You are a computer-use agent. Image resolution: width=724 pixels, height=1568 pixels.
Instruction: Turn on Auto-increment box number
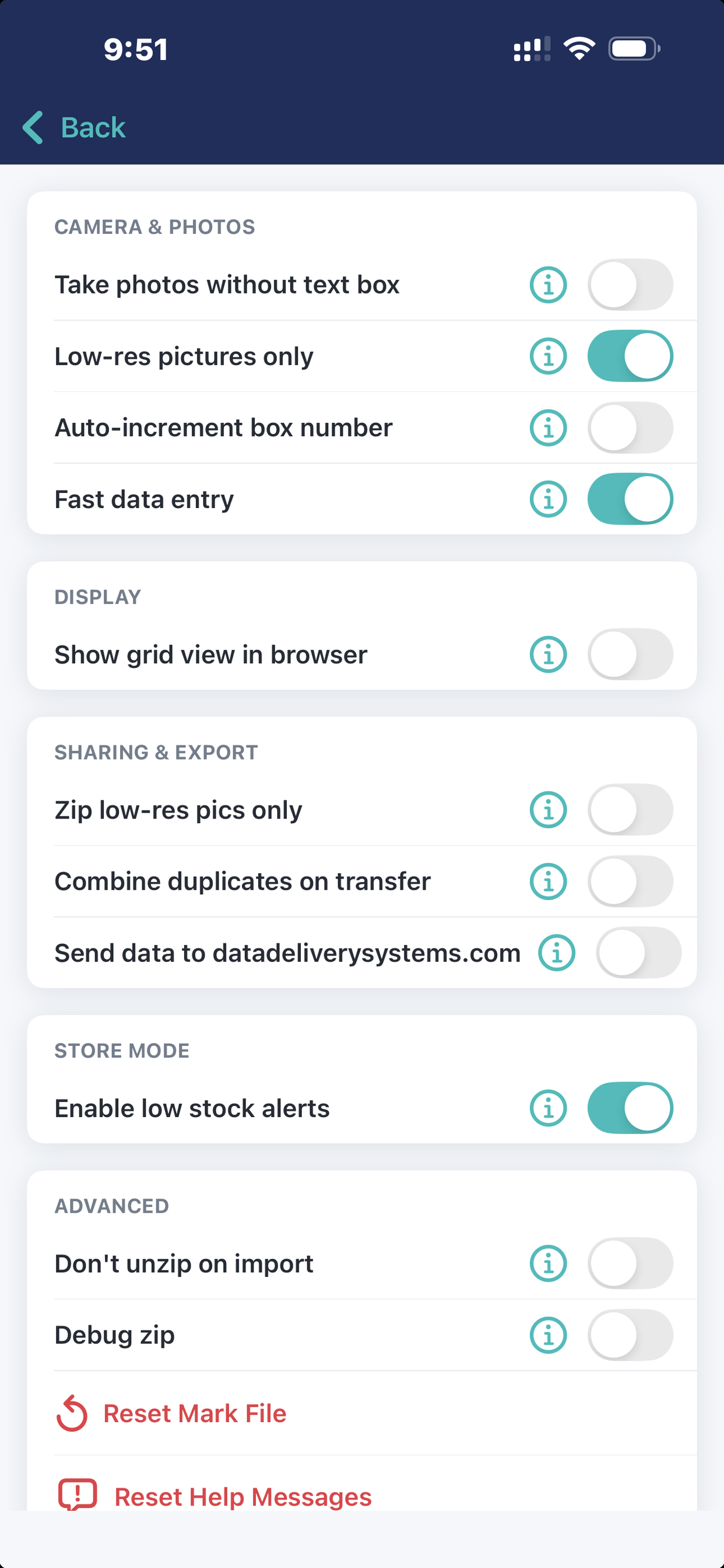tap(630, 428)
